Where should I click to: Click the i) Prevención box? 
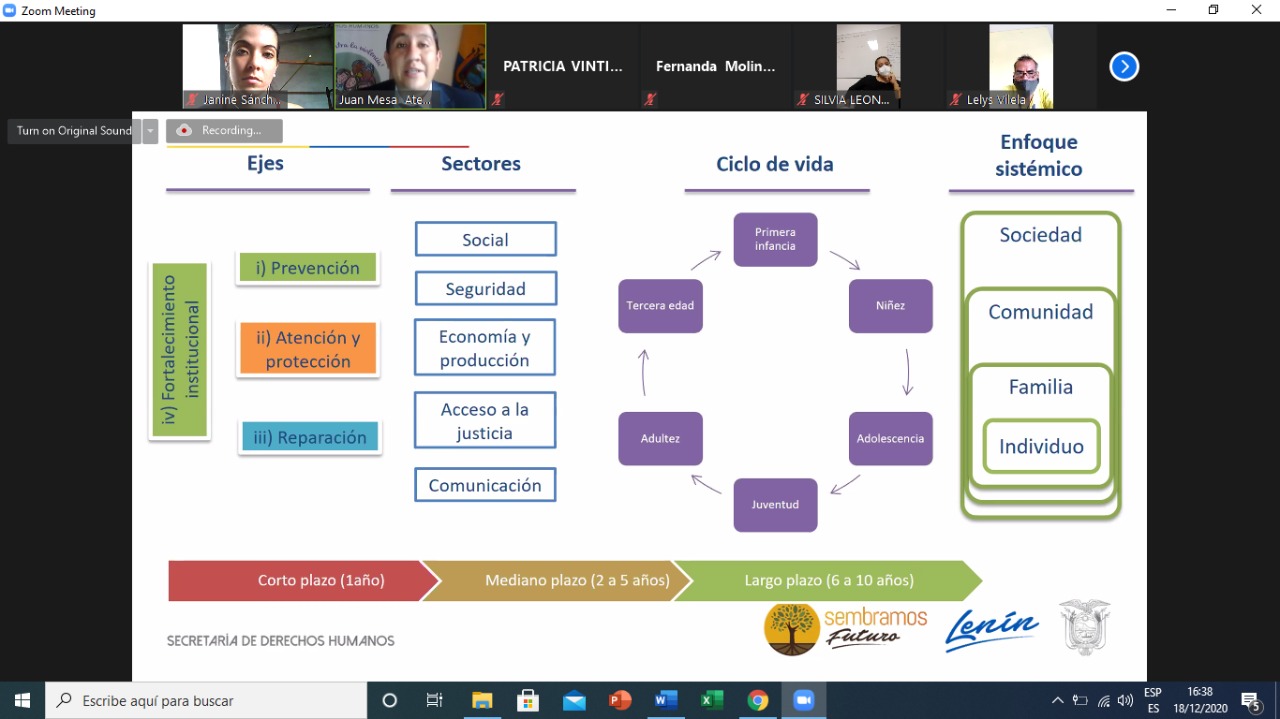coord(307,268)
